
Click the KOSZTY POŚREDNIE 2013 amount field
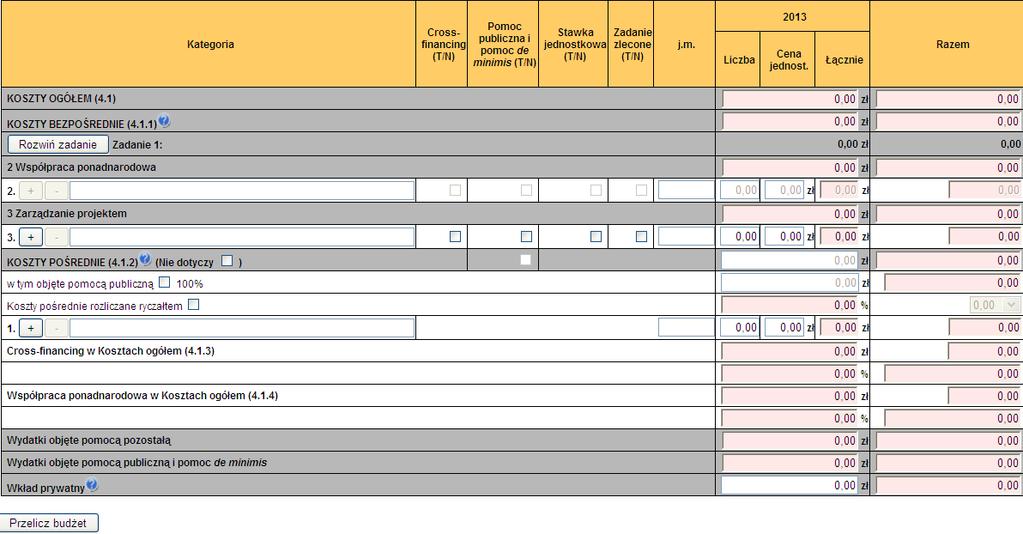coord(789,260)
